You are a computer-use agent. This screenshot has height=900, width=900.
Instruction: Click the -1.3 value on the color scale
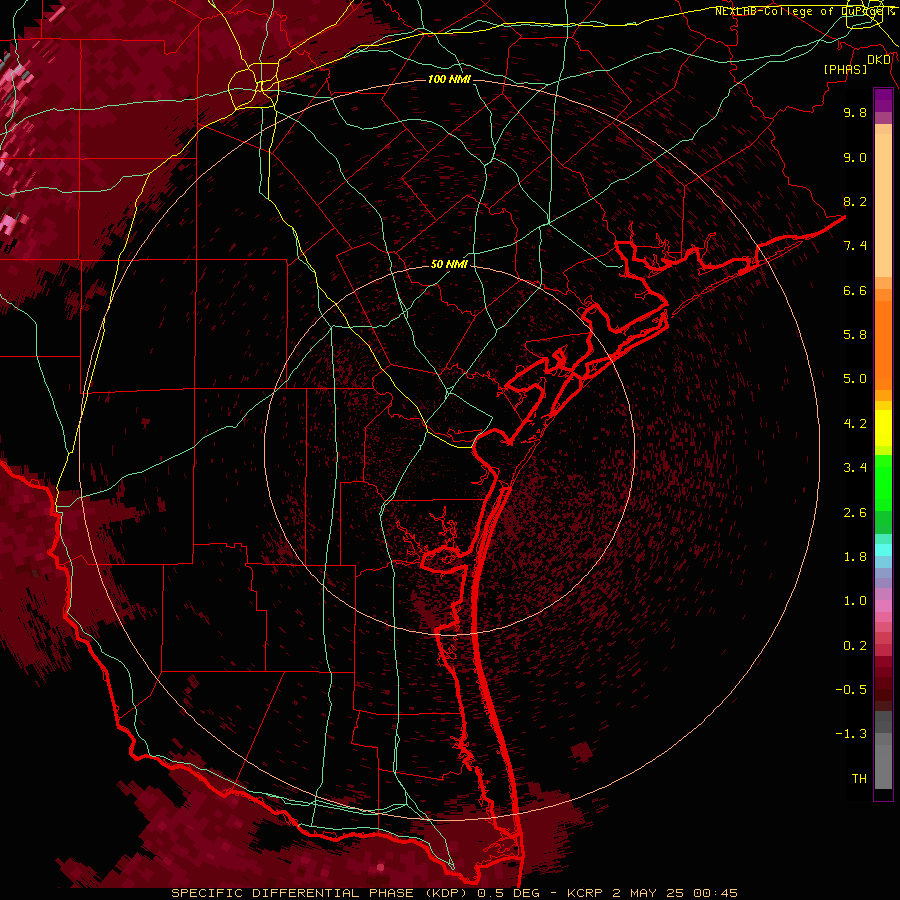click(x=851, y=734)
